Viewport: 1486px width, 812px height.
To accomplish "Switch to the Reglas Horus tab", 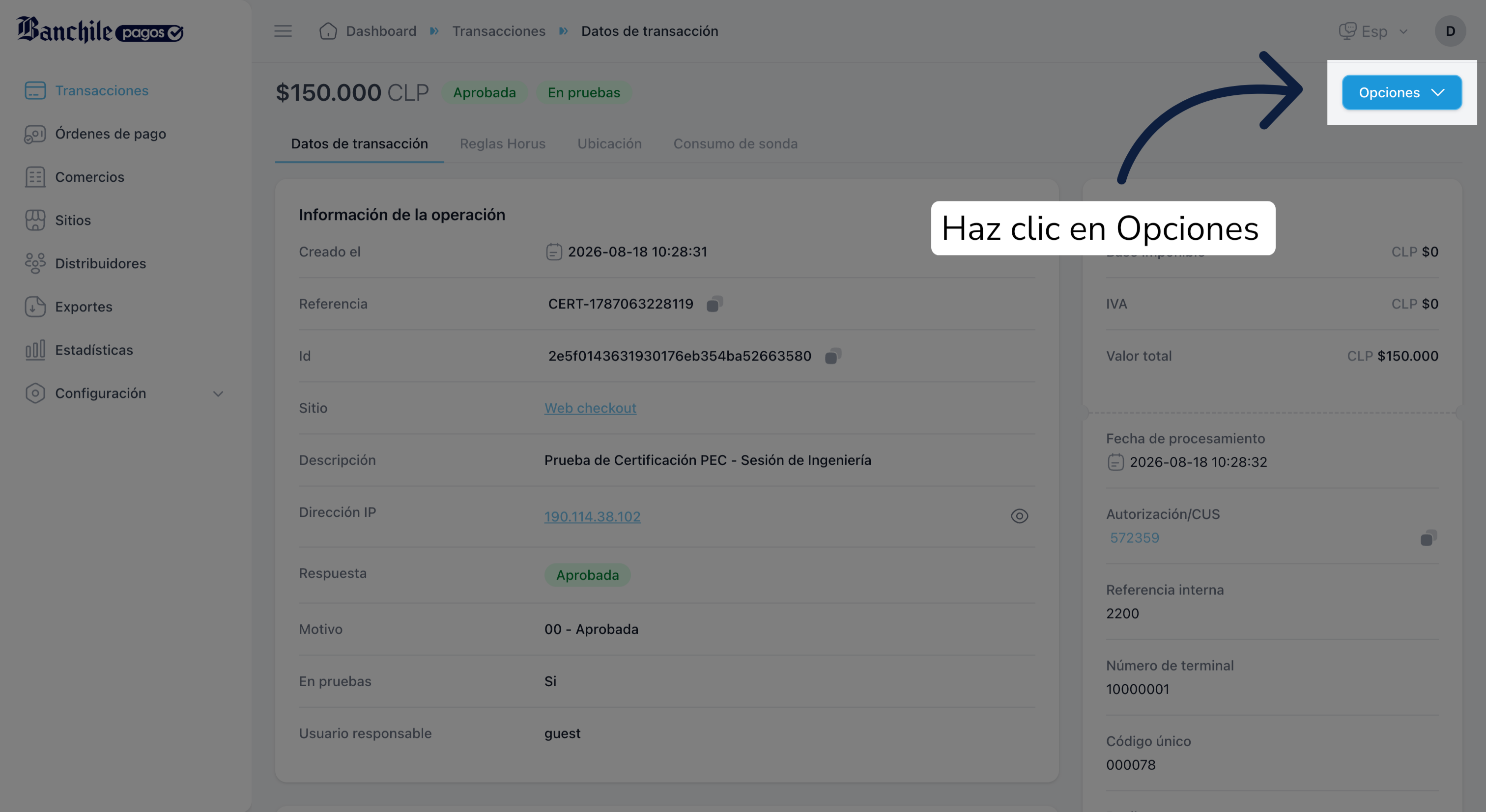I will tap(502, 143).
